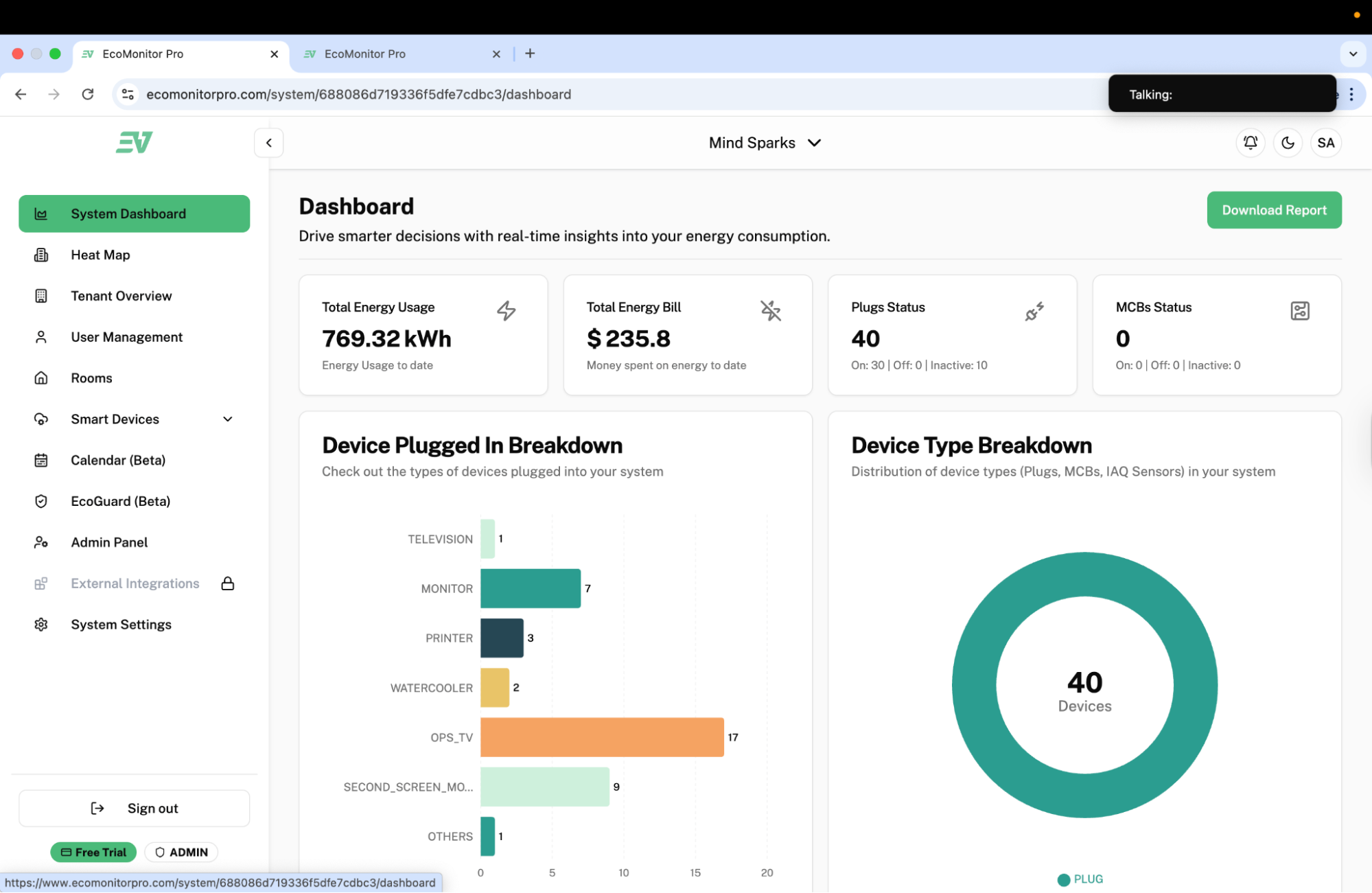This screenshot has width=1372, height=893.
Task: Go to Tenant Overview
Action: tap(121, 296)
